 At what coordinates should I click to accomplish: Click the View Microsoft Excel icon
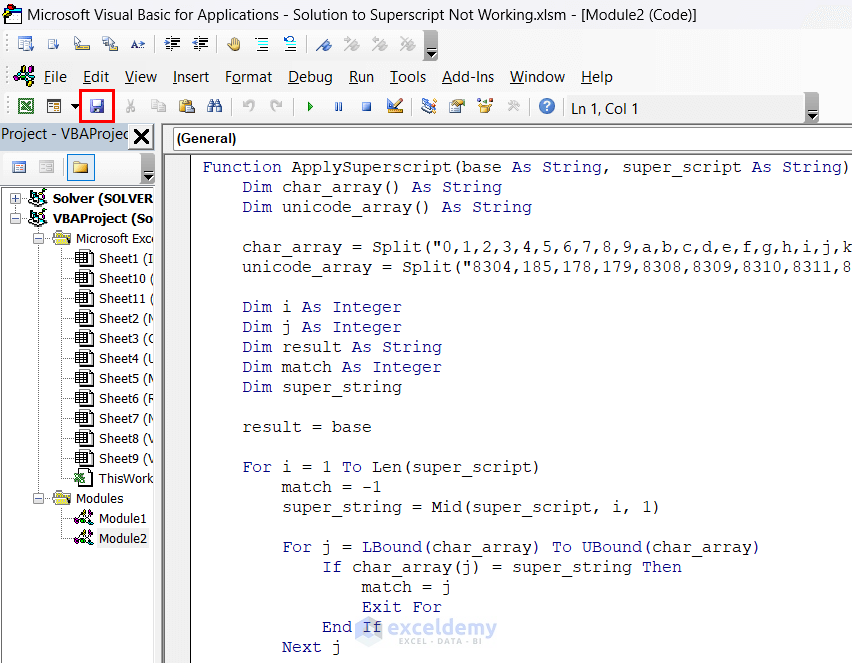(x=26, y=106)
